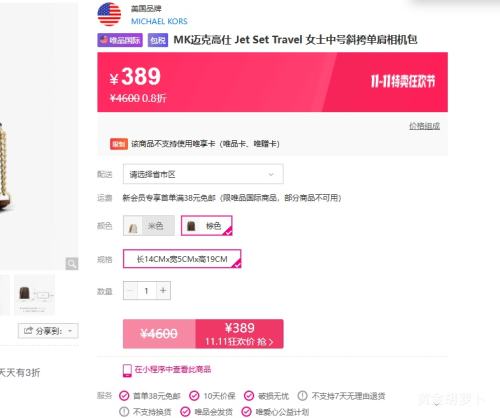Decrease quantity with the minus button

coord(130,291)
